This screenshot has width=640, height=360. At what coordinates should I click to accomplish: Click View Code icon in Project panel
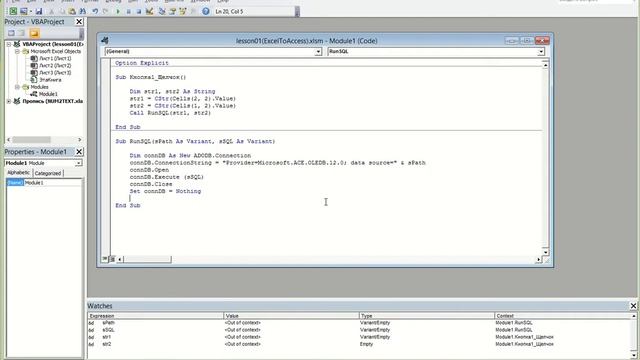(x=11, y=33)
